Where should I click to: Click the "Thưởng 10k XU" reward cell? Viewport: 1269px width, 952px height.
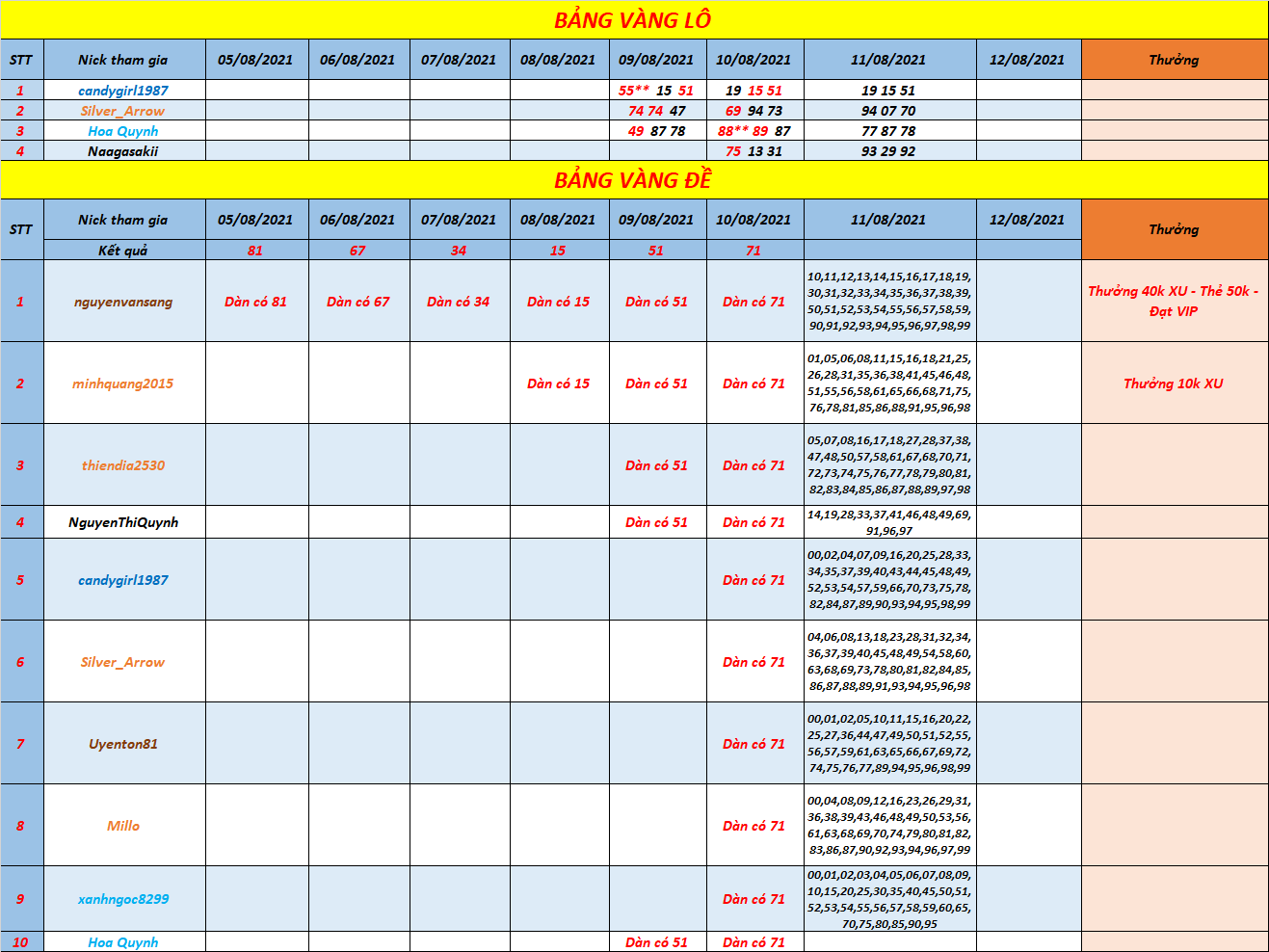[x=1174, y=383]
